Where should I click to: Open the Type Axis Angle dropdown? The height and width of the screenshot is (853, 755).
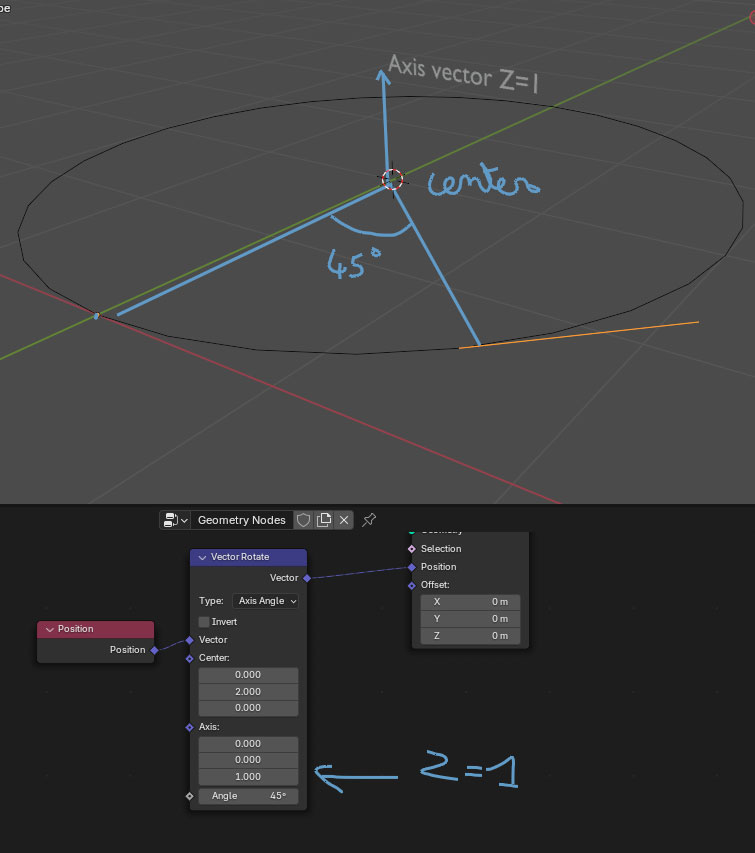[x=265, y=601]
